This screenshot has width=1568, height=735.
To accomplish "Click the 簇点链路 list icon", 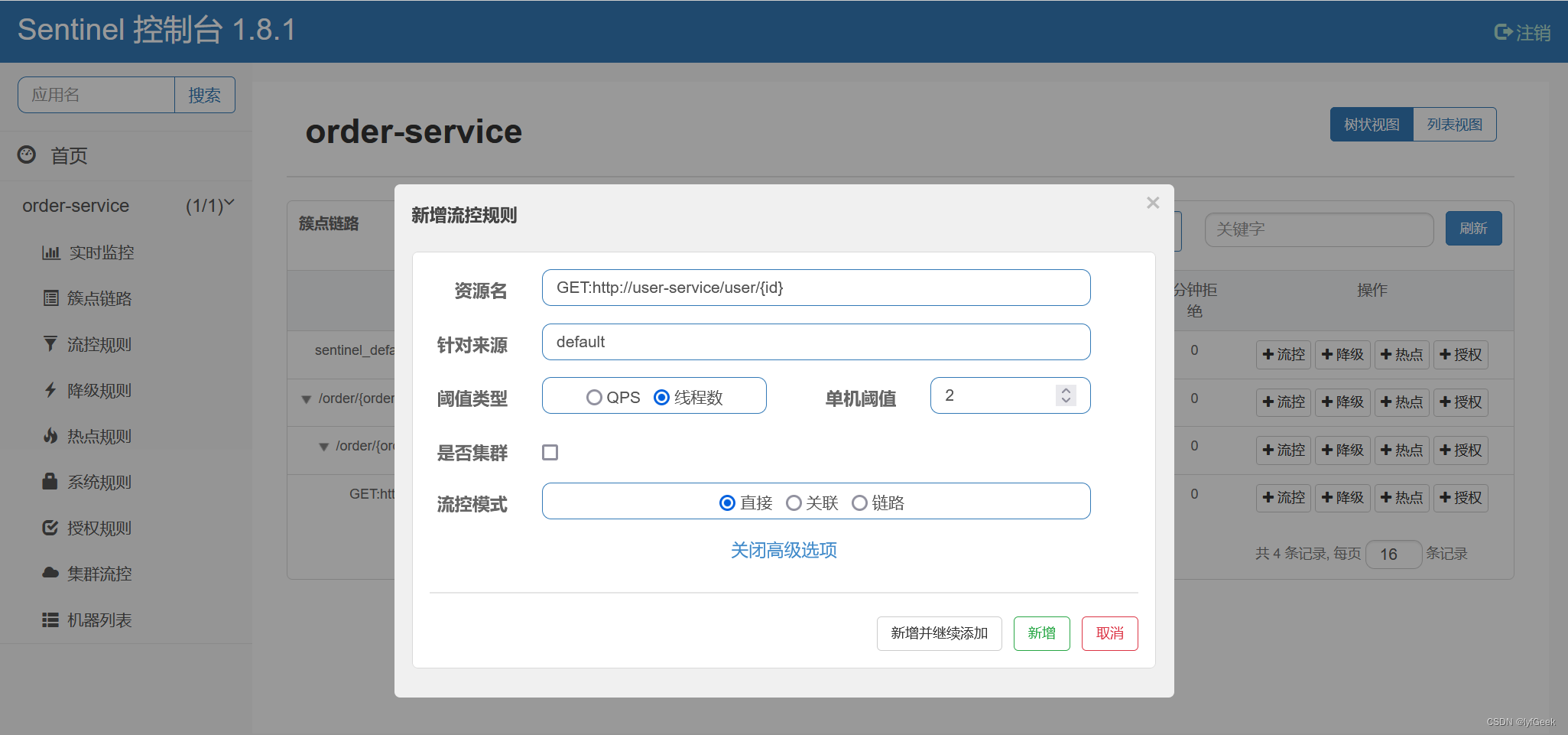I will 50,298.
